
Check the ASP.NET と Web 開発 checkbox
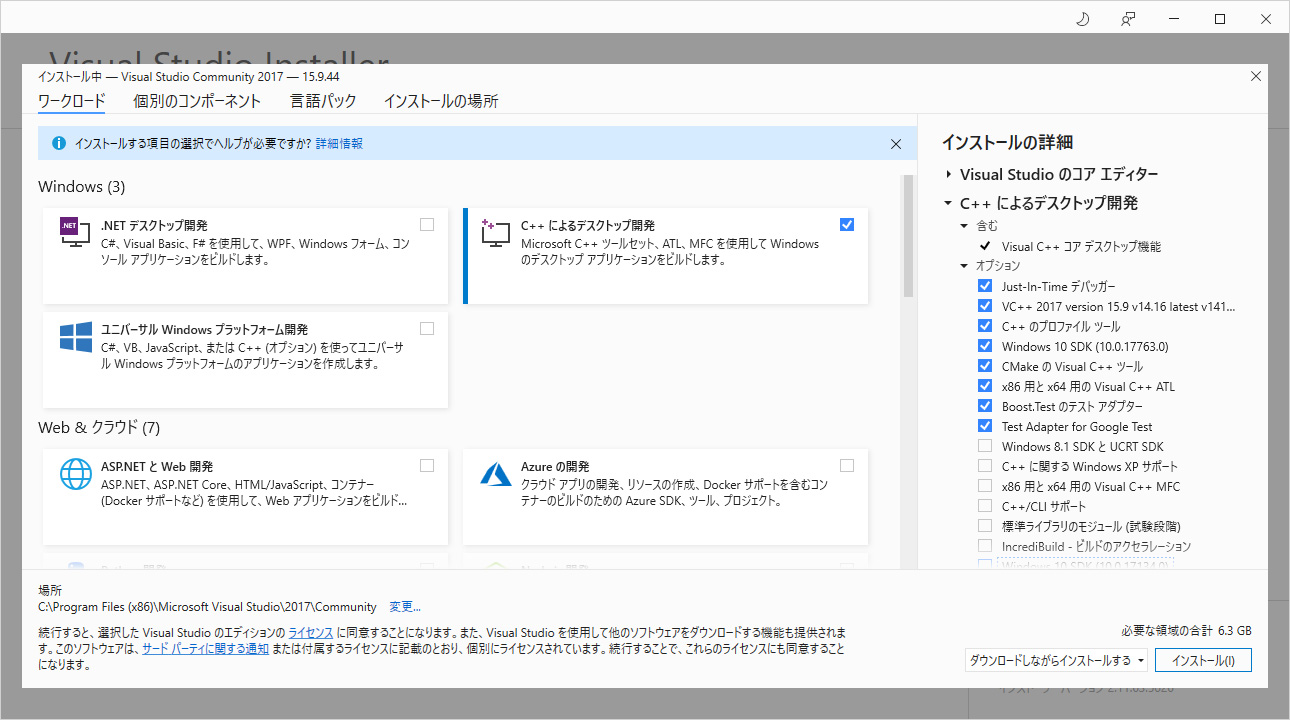coord(427,465)
